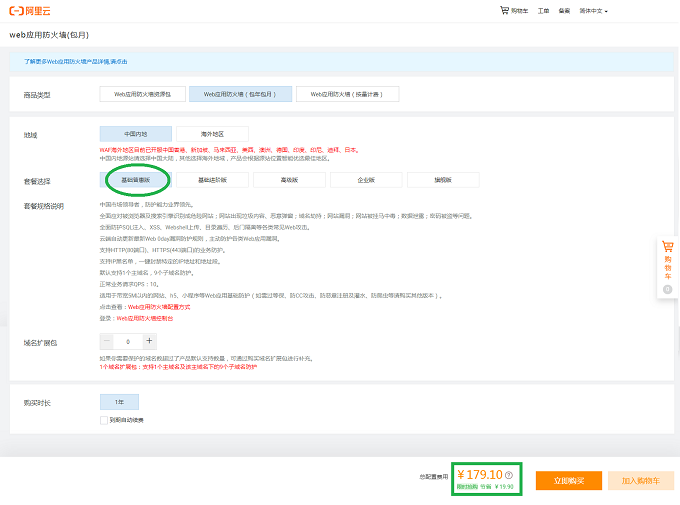Click the domain extension pack quantity field
Image resolution: width=680 pixels, height=505 pixels.
click(x=128, y=341)
